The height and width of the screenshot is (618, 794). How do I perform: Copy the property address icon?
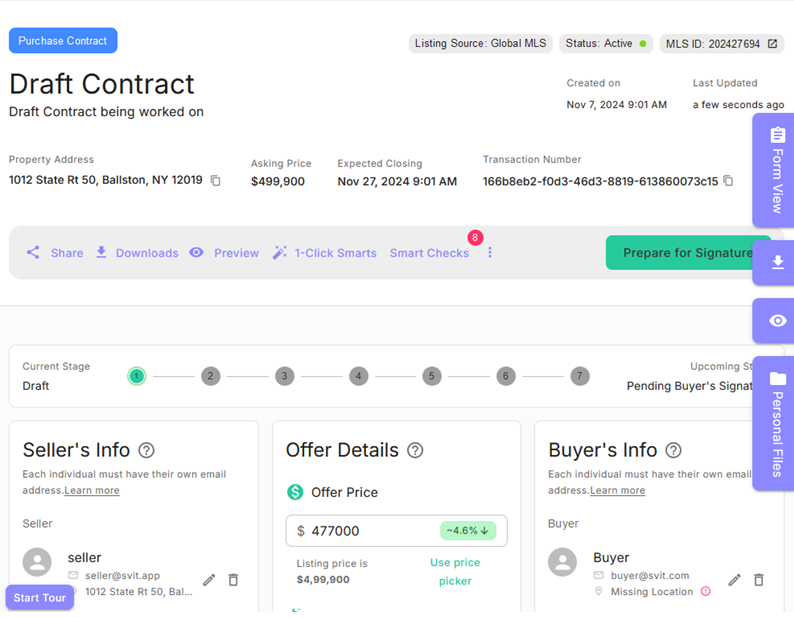[x=216, y=180]
